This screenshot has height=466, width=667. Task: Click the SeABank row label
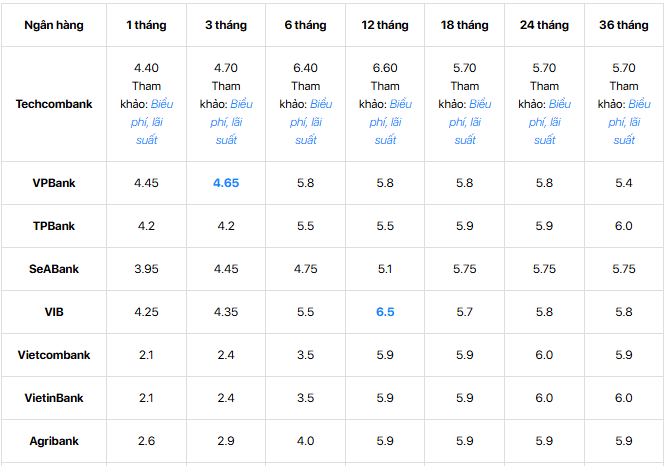pyautogui.click(x=54, y=269)
